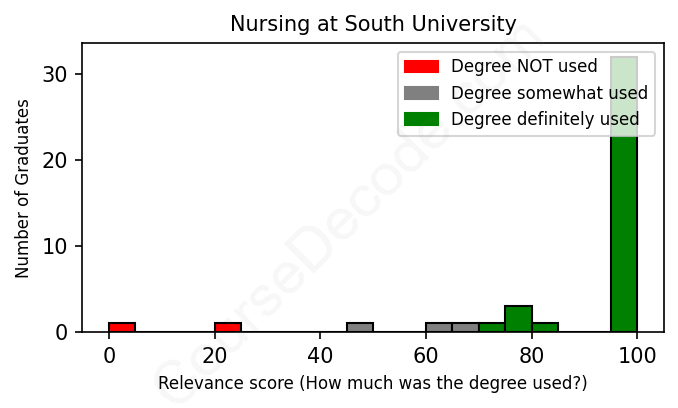Click the y-axis tick label 30
Image resolution: width=678 pixels, height=408 pixels.
56,75
